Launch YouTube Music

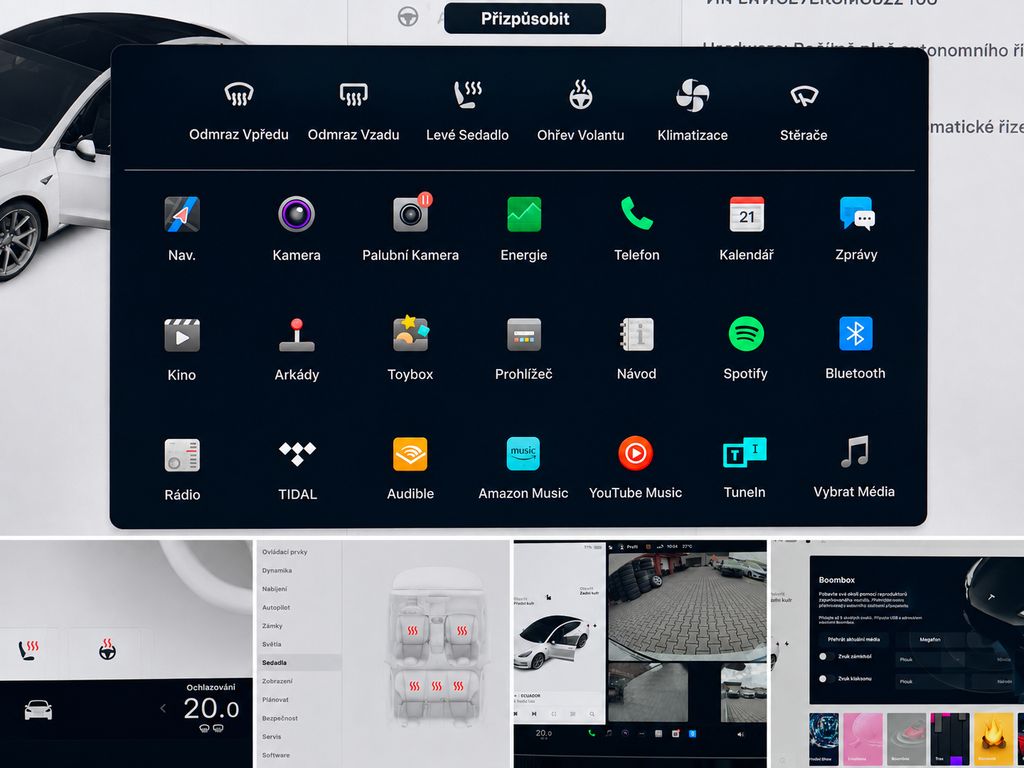[635, 468]
